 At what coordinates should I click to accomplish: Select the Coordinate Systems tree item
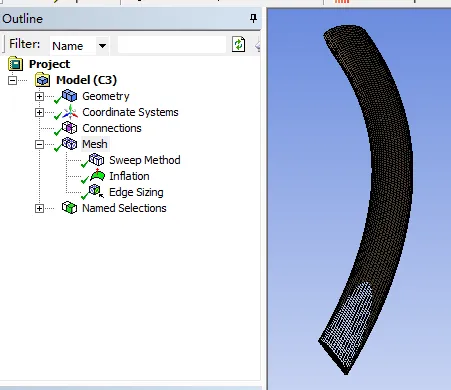(x=130, y=112)
